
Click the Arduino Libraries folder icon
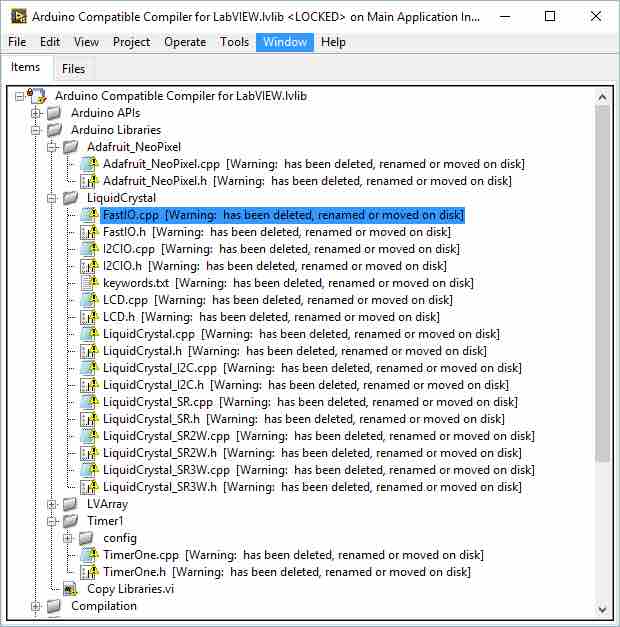click(54, 130)
